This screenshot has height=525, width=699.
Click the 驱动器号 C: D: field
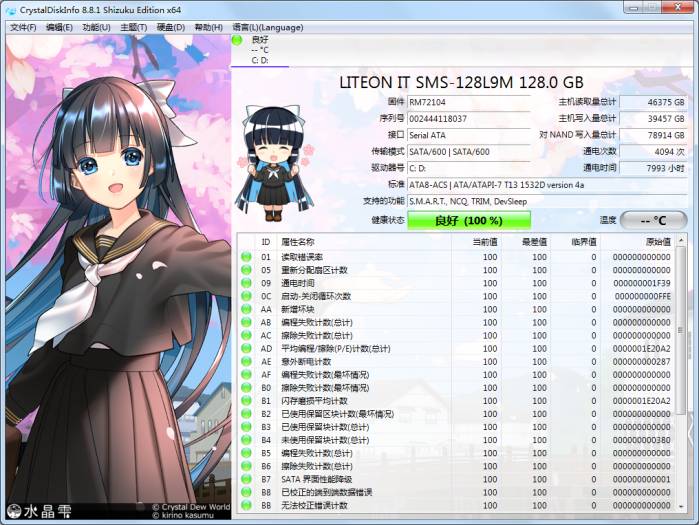tap(469, 168)
